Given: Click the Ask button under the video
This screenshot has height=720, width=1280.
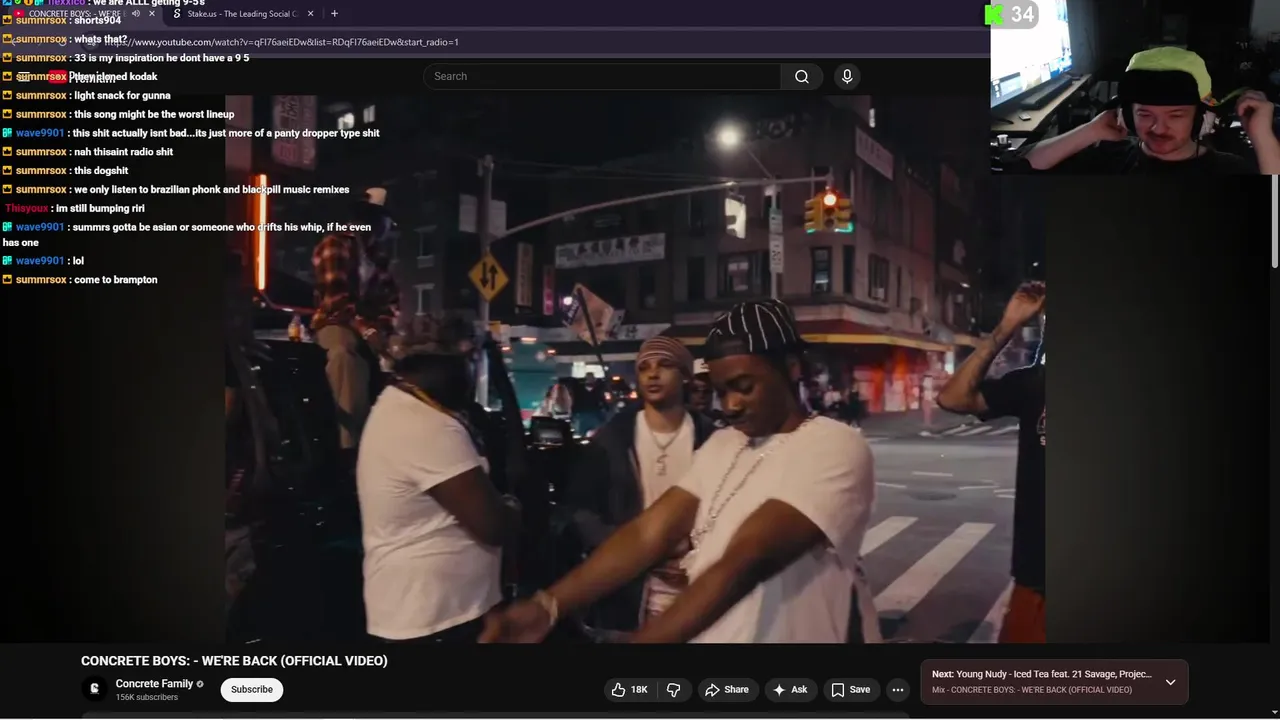Looking at the screenshot, I should [790, 690].
